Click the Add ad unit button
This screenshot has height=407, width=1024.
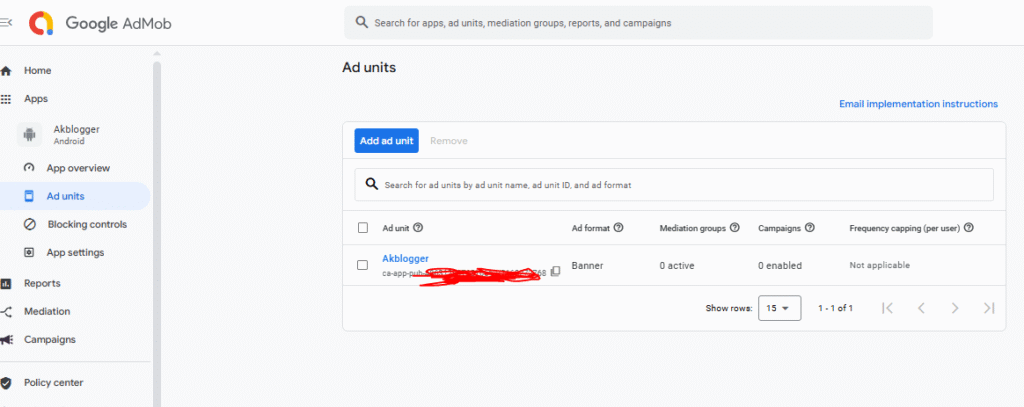pyautogui.click(x=387, y=140)
